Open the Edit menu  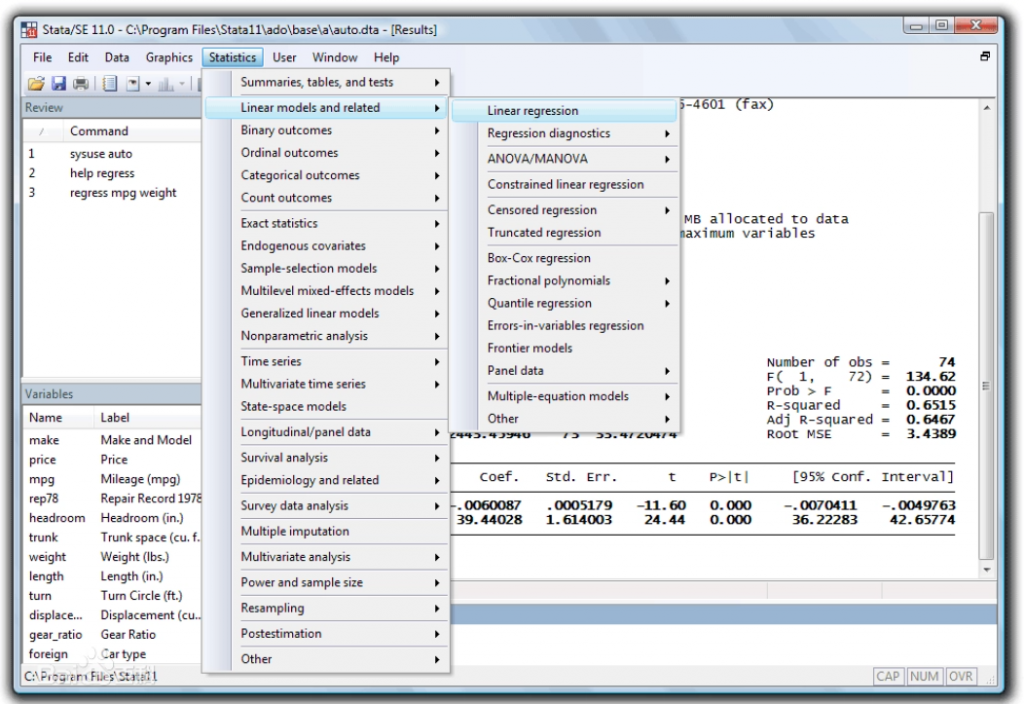78,57
